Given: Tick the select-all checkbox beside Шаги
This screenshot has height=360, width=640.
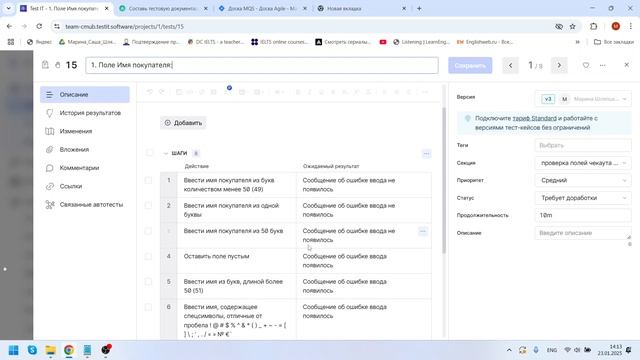Looking at the screenshot, I should click(x=149, y=153).
